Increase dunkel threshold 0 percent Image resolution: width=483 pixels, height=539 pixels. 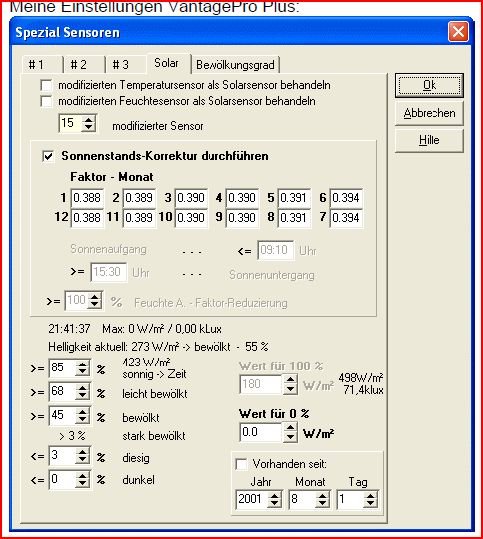point(83,476)
